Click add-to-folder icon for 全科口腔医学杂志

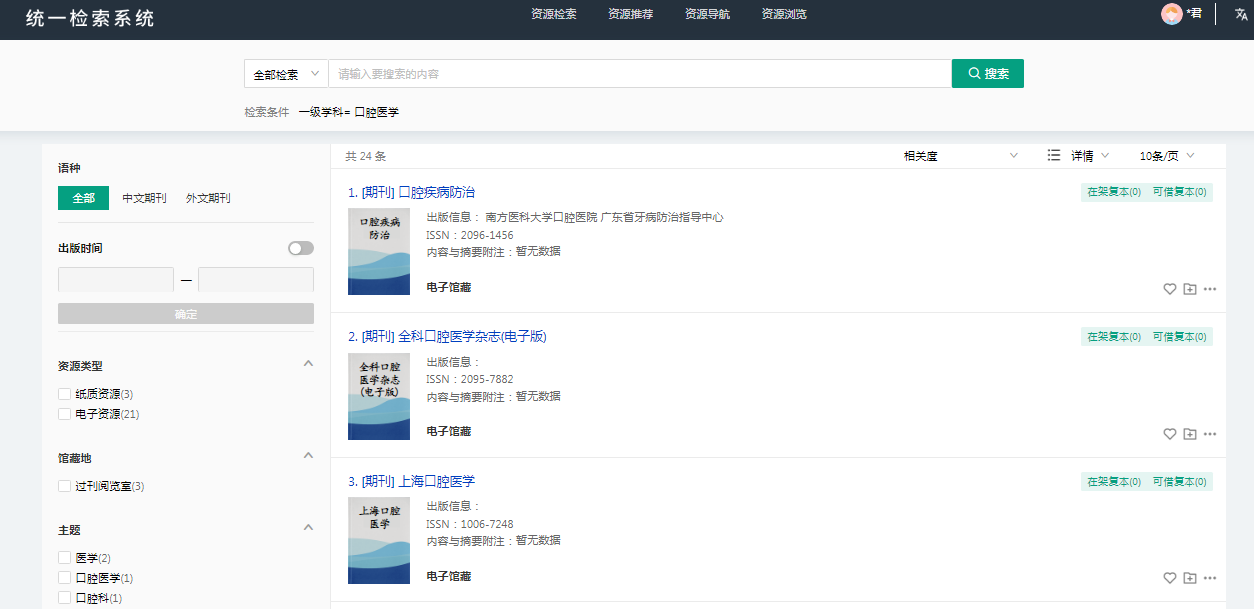1190,434
